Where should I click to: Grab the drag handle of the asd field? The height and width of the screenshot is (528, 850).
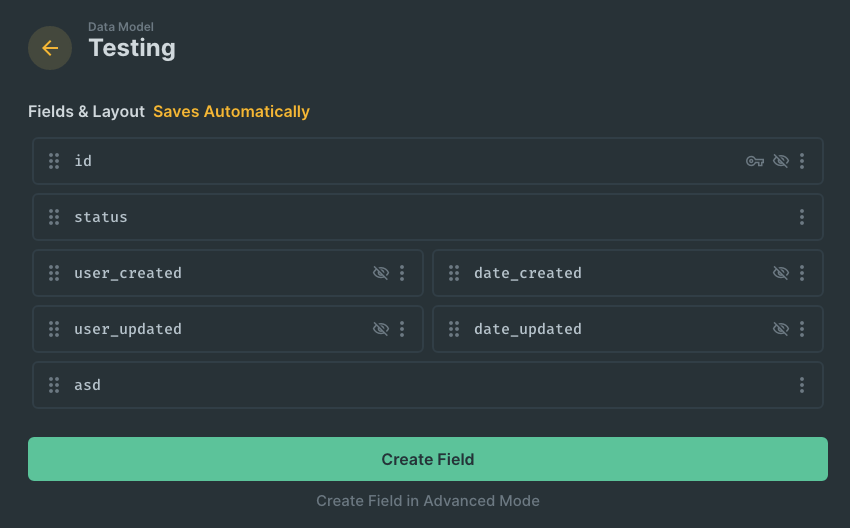pos(54,385)
